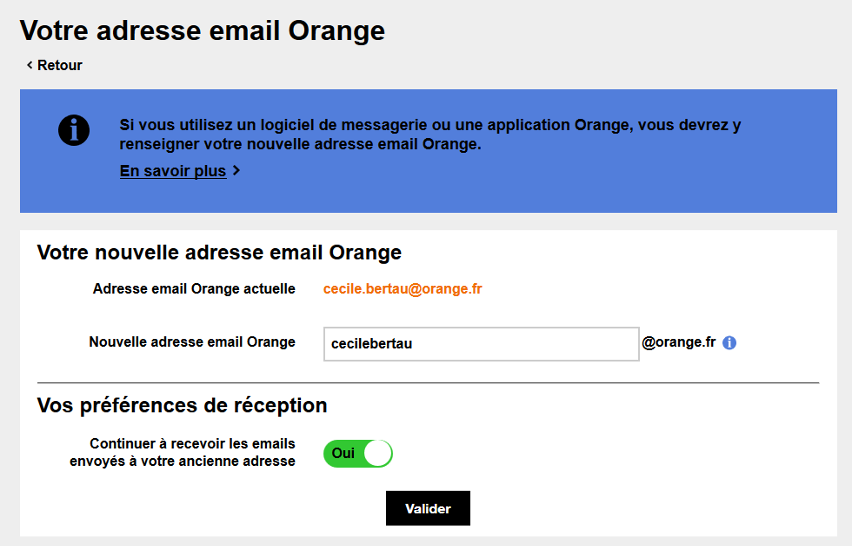Click the page title Votre adresse email Orange
852x546 pixels.
pos(202,30)
